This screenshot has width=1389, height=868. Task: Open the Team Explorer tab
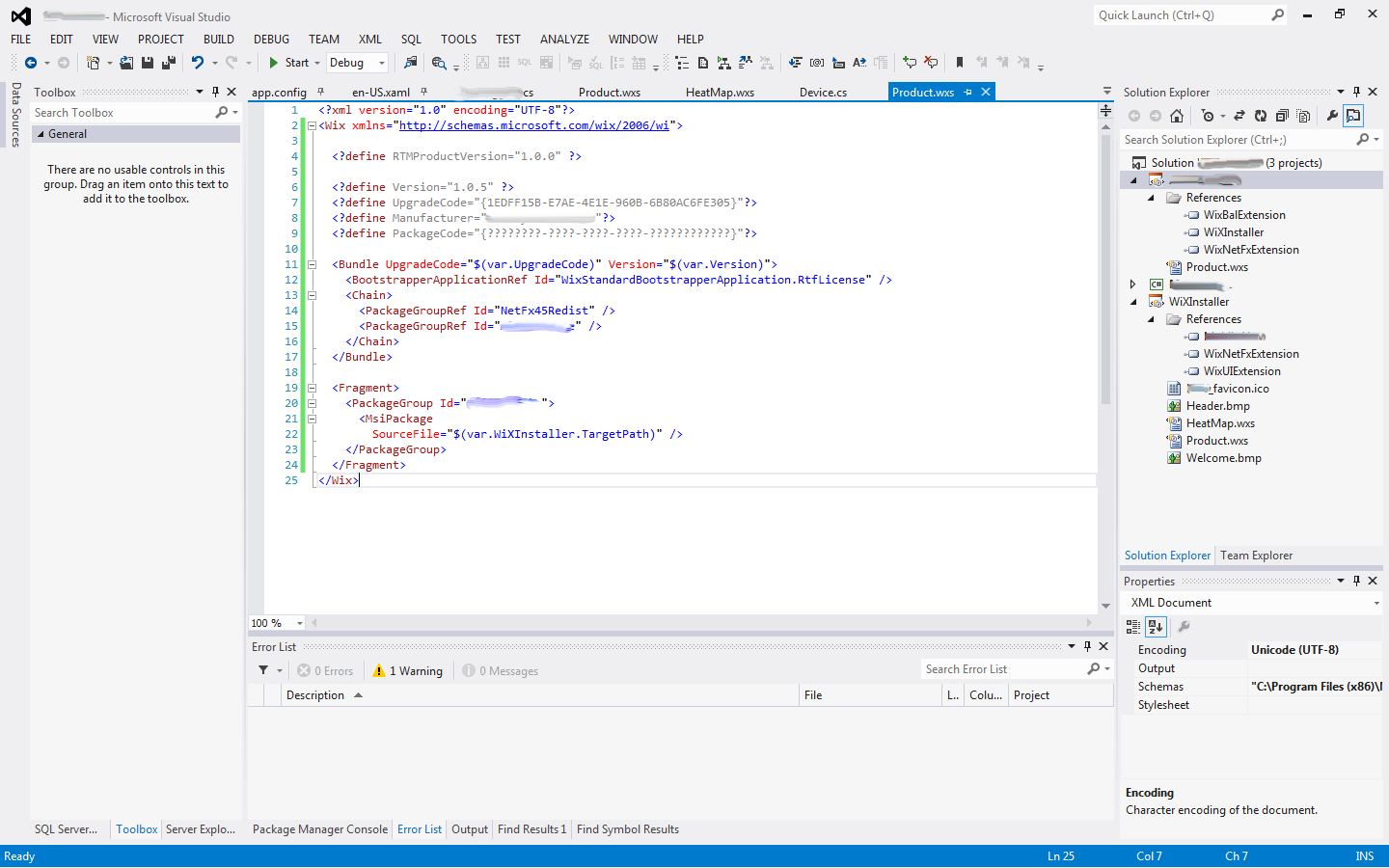(x=1256, y=556)
